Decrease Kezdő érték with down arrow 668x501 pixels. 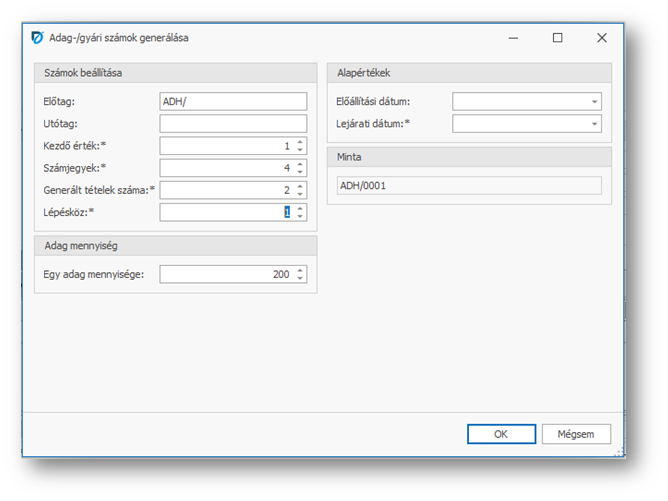[x=300, y=150]
